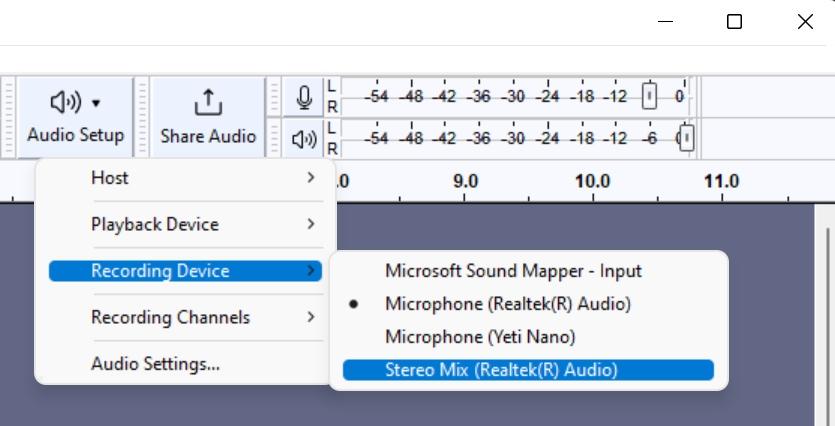Choose Stereo Mix (Realtek(R) Audio) device
This screenshot has height=426, width=835.
pyautogui.click(x=529, y=370)
